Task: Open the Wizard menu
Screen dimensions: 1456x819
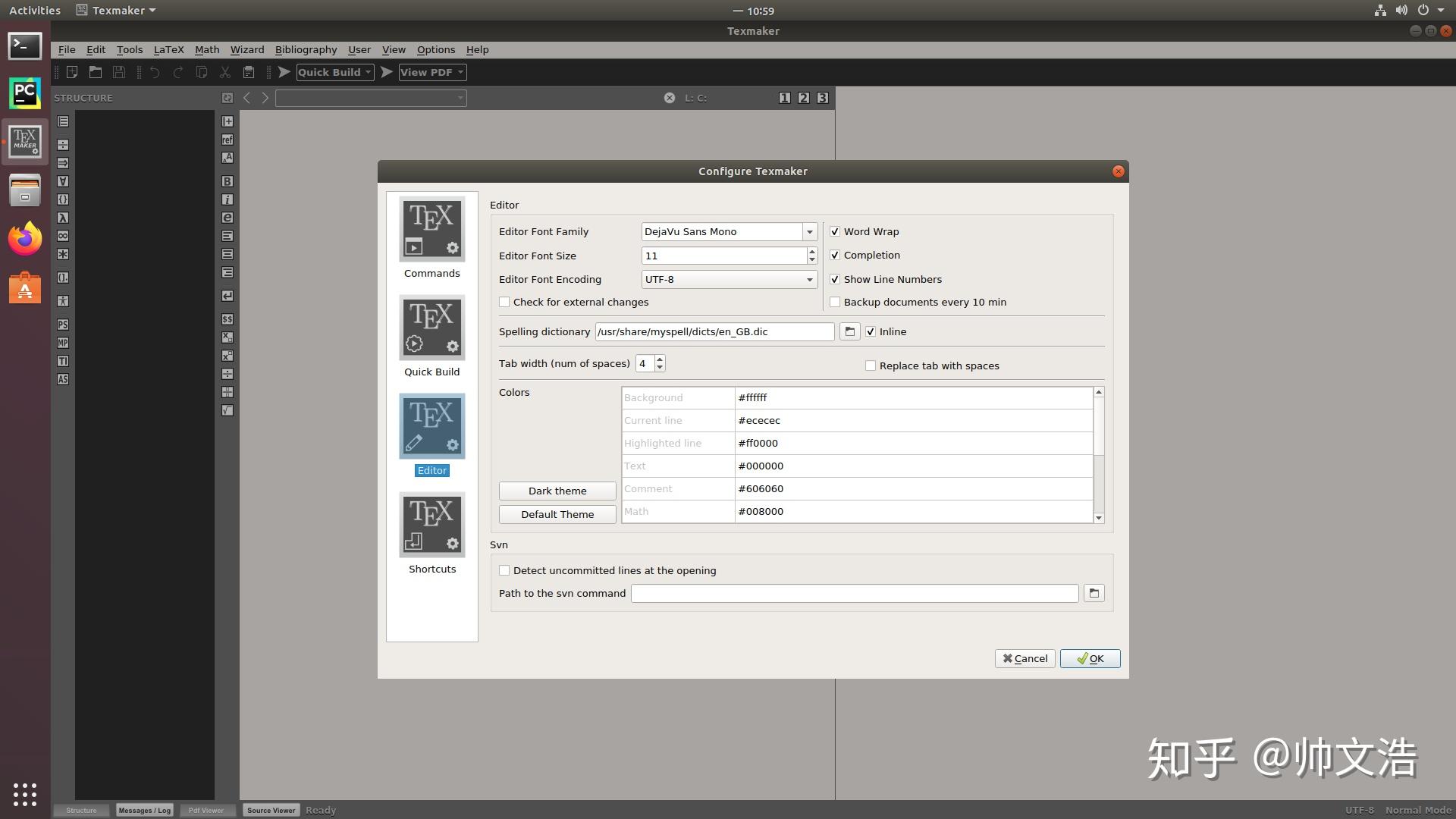Action: click(247, 49)
